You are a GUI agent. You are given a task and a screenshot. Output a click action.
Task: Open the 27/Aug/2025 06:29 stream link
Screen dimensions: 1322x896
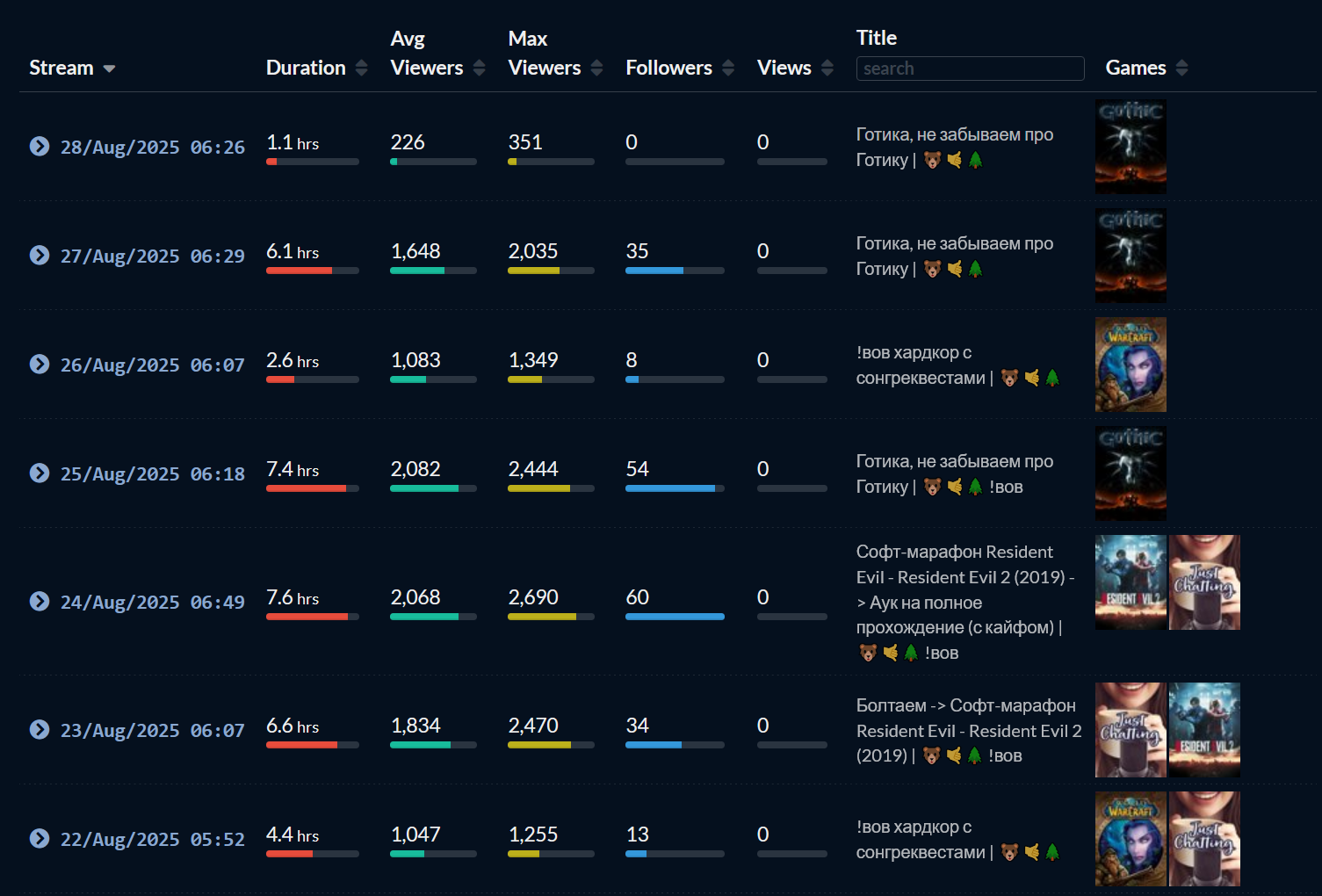(x=152, y=256)
